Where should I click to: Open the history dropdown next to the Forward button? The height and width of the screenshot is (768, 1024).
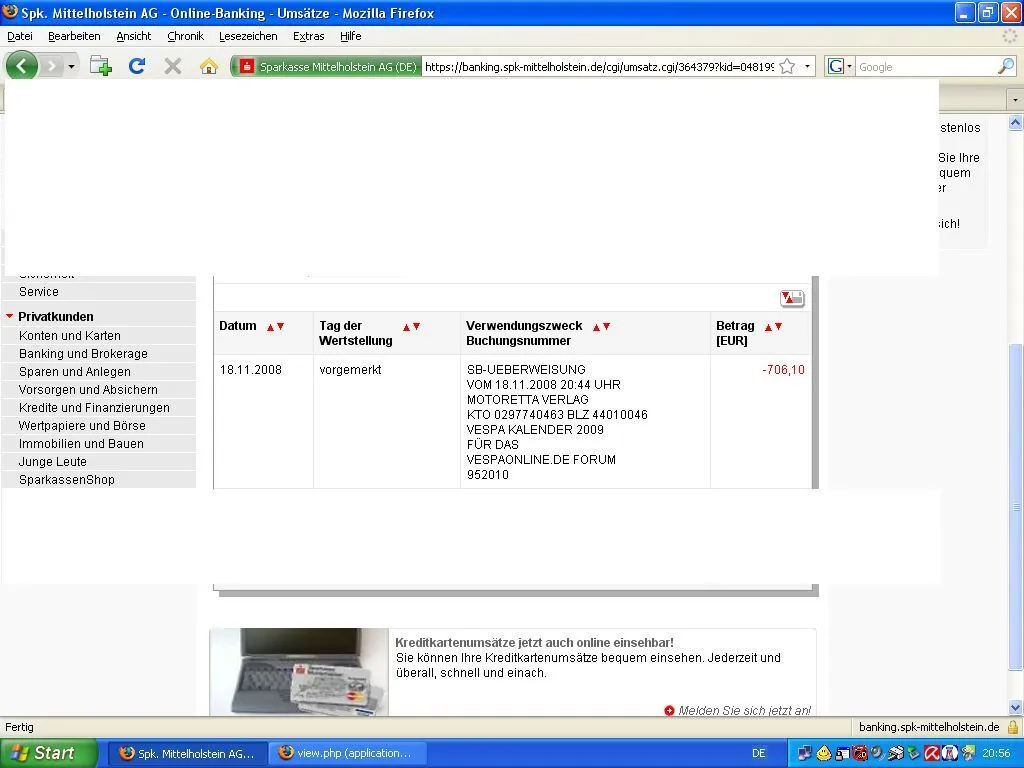tap(71, 67)
